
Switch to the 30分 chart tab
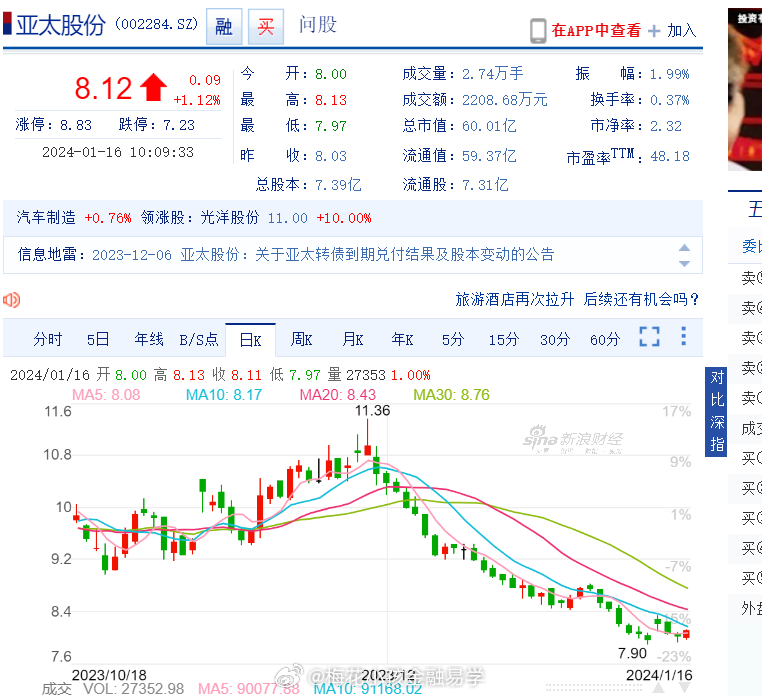554,339
